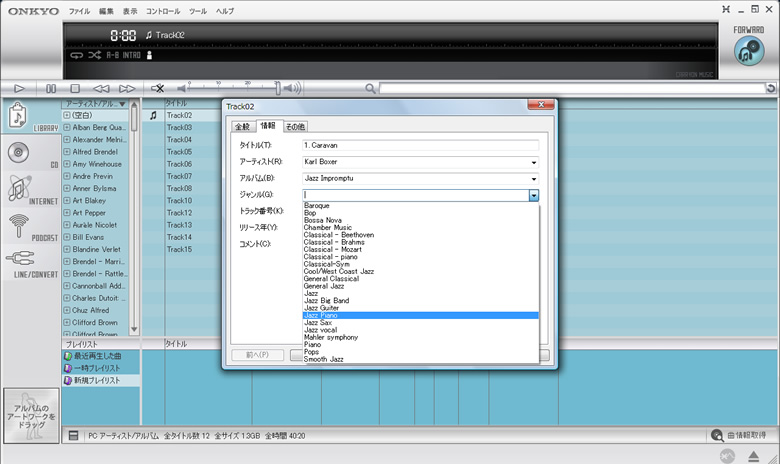Toggle the repeat loop icon
The height and width of the screenshot is (464, 780).
coord(77,55)
